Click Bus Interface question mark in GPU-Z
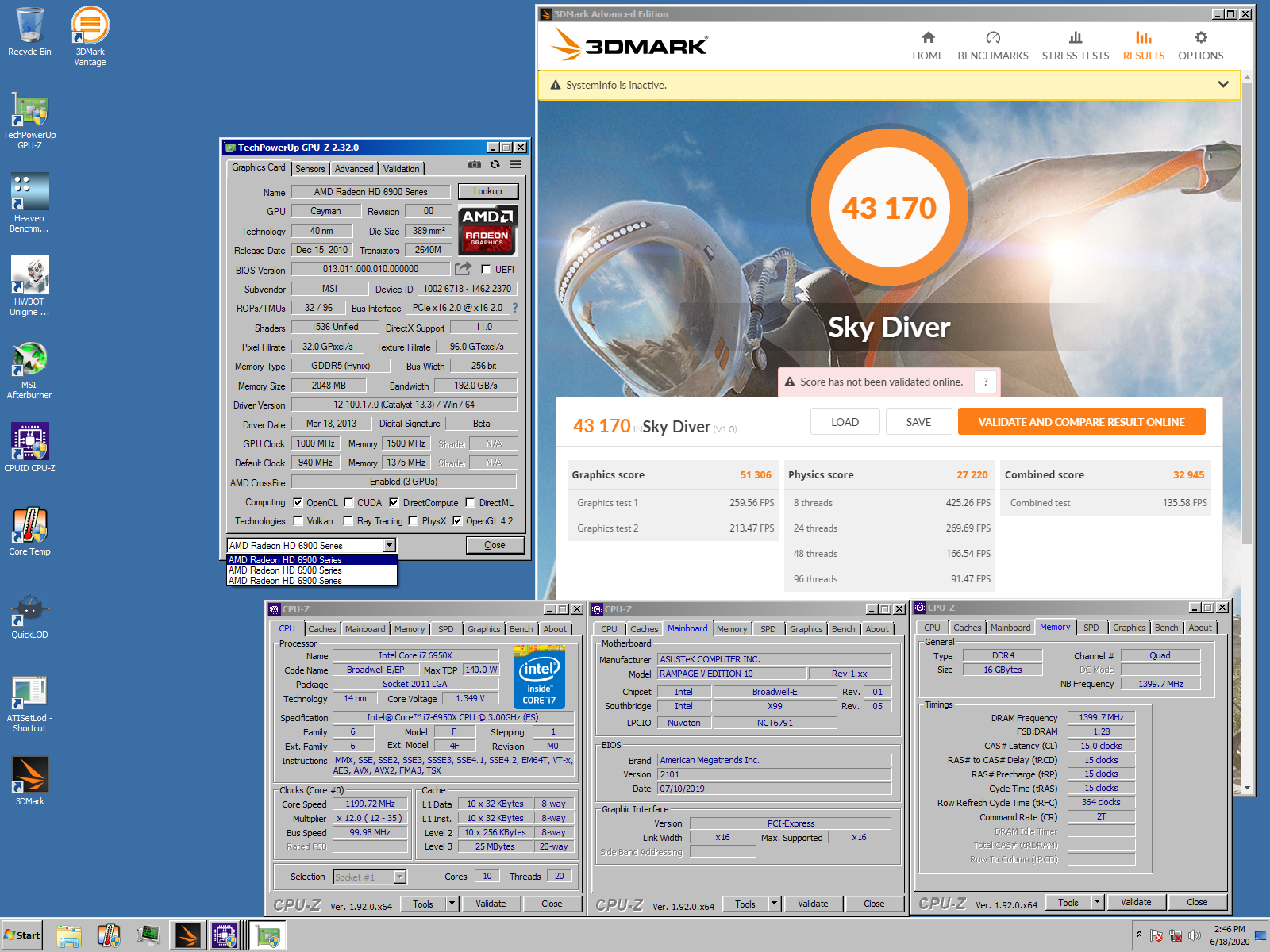This screenshot has height=952, width=1270. [514, 308]
